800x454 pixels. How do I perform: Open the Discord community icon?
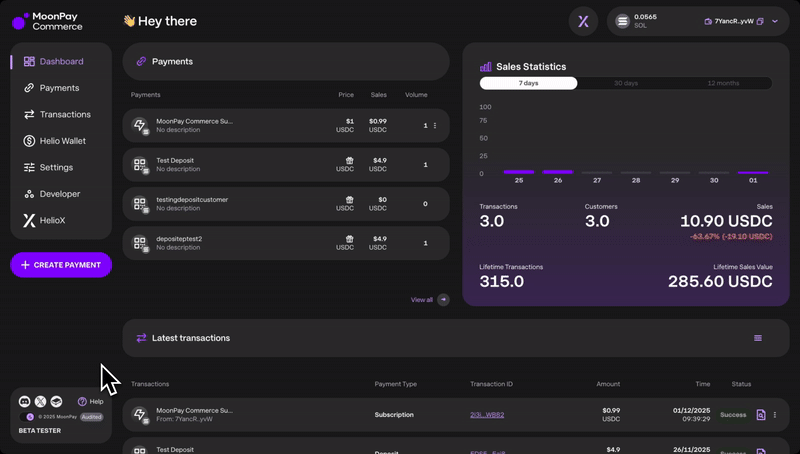pos(24,401)
